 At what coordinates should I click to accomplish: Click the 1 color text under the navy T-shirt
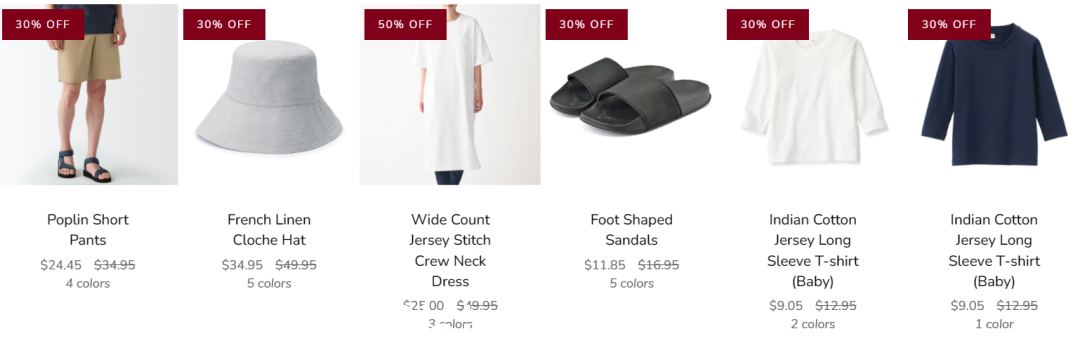tap(994, 324)
